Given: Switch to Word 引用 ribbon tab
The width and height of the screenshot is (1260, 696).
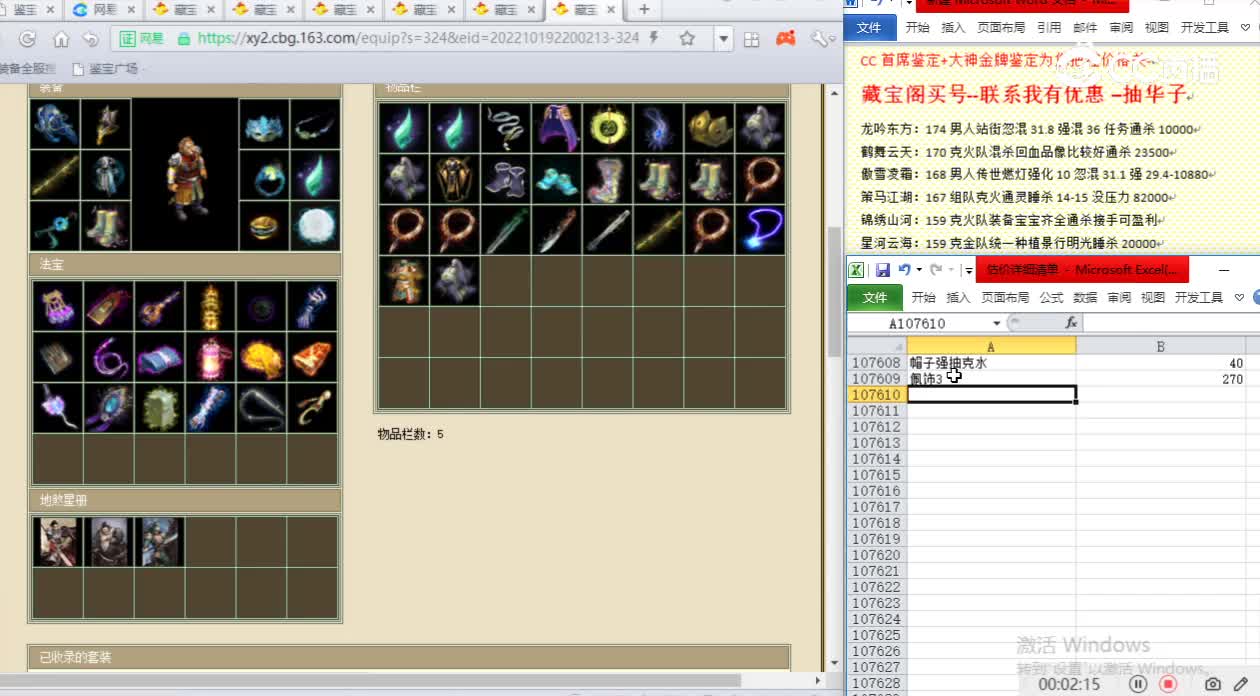Looking at the screenshot, I should (x=1049, y=28).
